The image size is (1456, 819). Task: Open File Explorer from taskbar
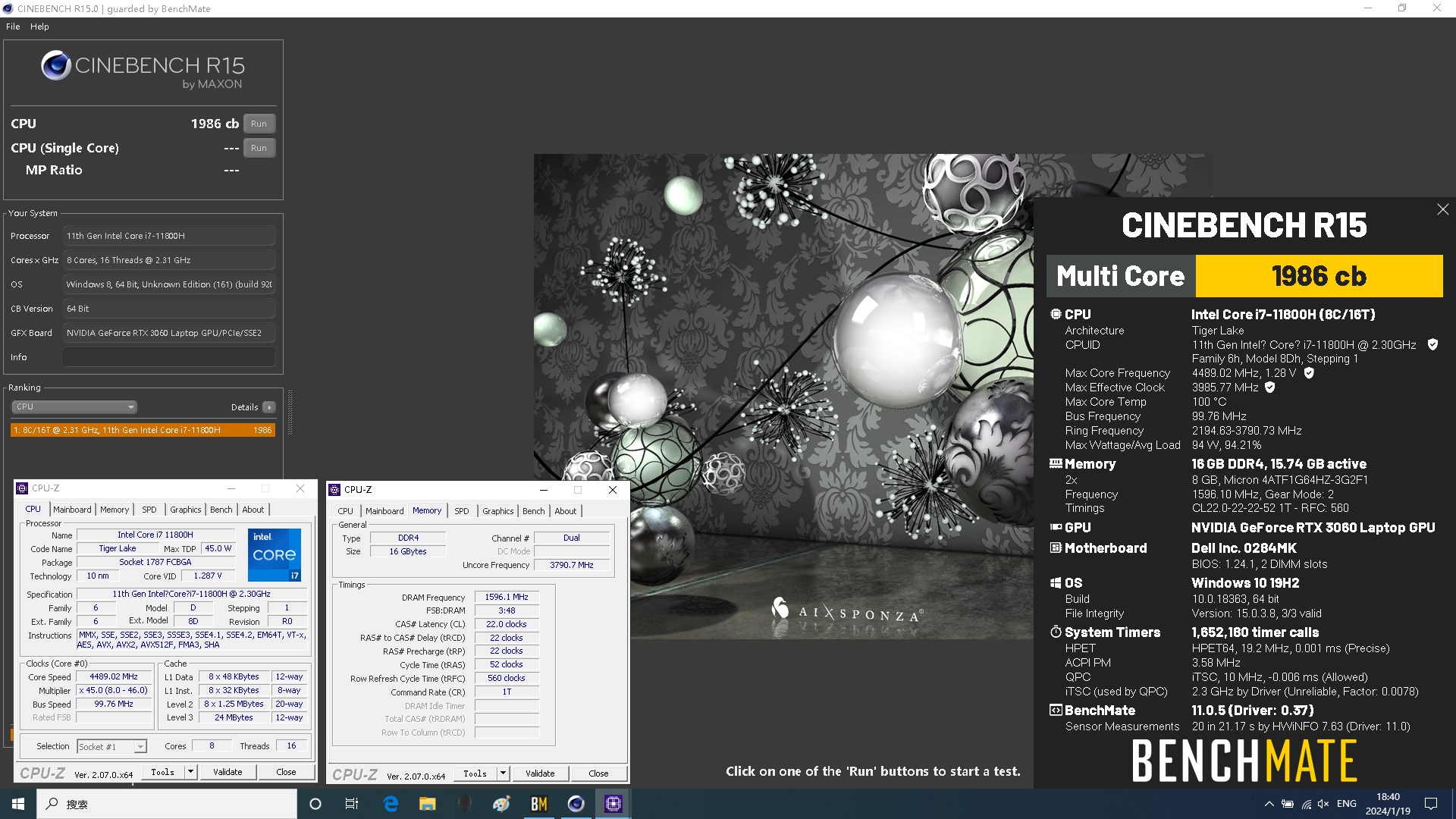coord(427,804)
